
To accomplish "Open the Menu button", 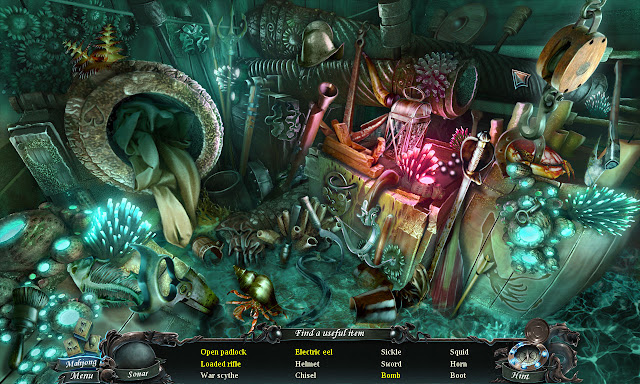I will click(x=81, y=376).
